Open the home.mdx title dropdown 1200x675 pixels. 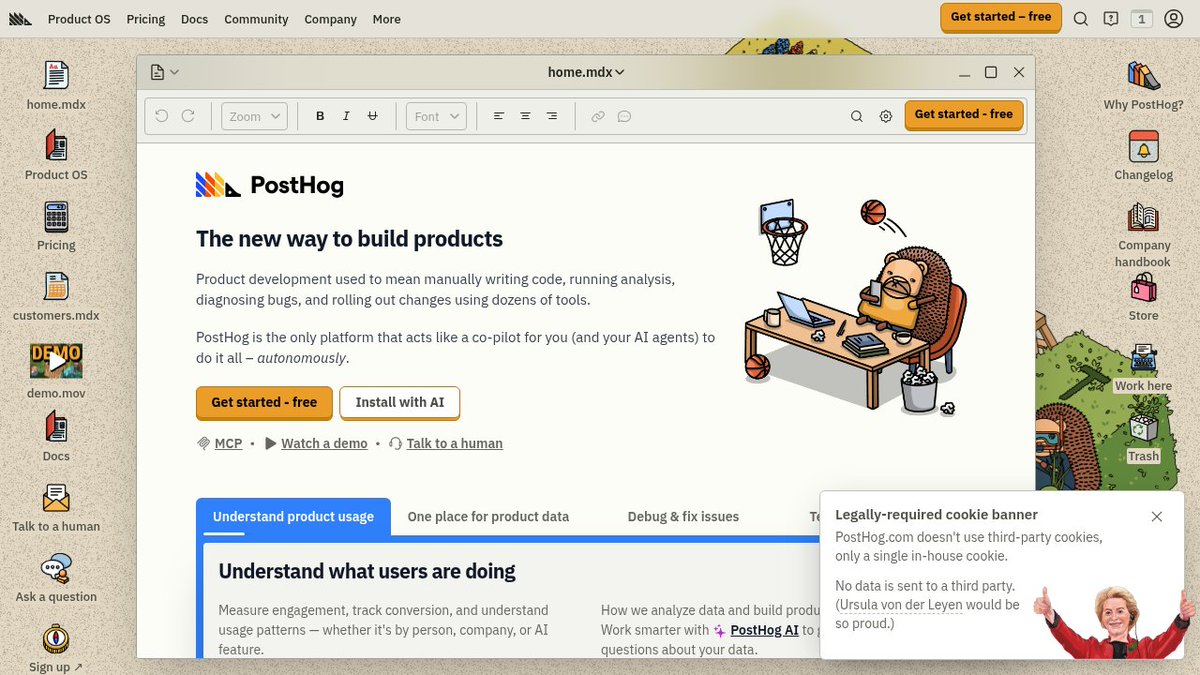click(586, 72)
